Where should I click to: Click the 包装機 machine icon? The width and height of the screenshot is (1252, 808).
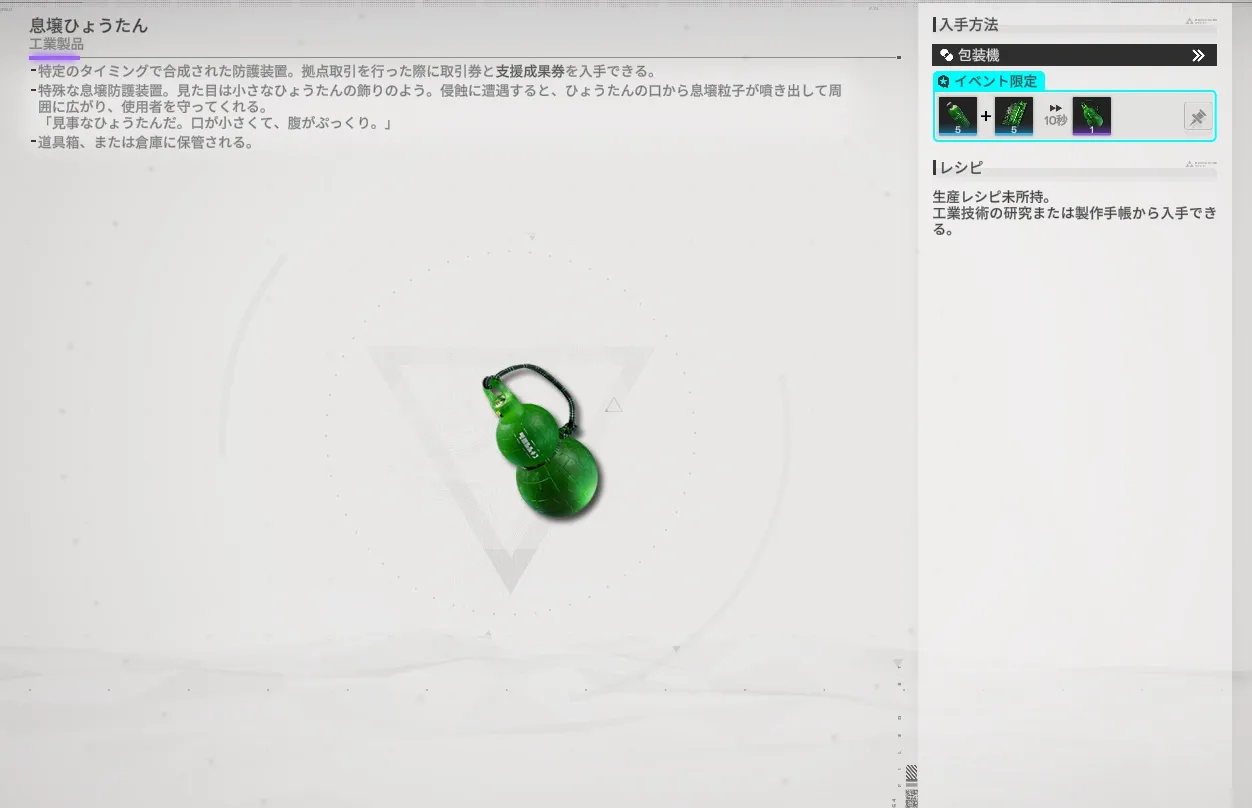[946, 56]
